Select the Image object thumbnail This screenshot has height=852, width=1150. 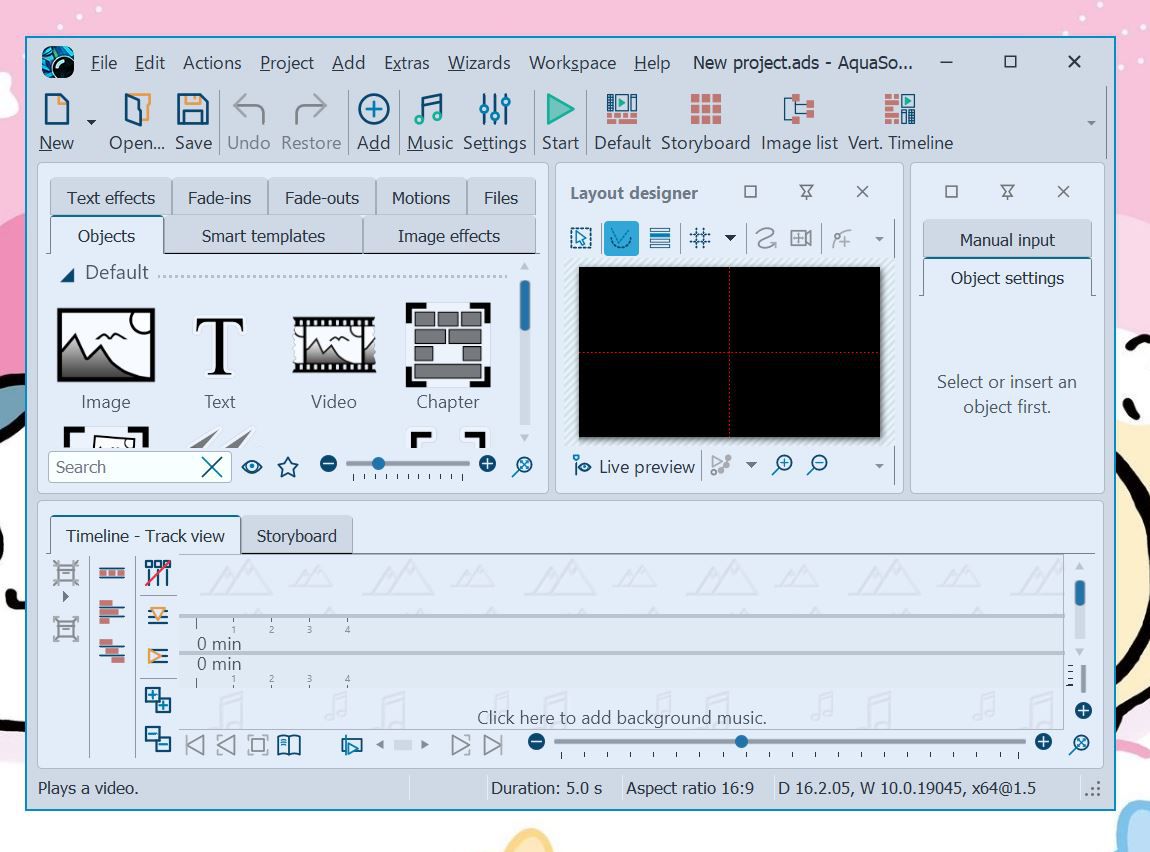[x=106, y=345]
